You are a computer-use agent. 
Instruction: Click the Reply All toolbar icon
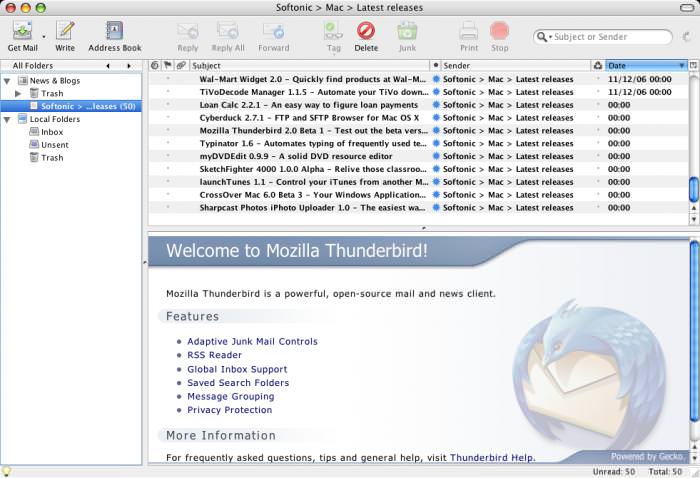228,31
